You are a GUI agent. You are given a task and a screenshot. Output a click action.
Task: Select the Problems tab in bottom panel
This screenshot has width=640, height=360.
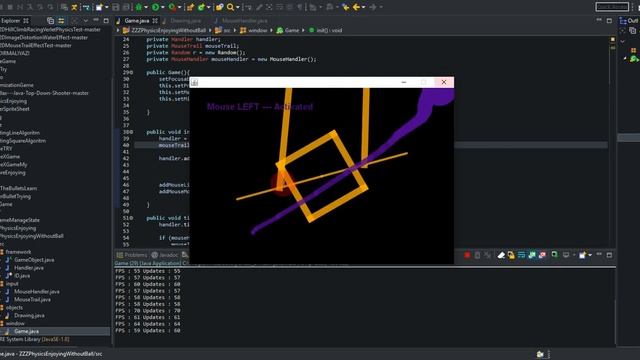[x=131, y=255]
